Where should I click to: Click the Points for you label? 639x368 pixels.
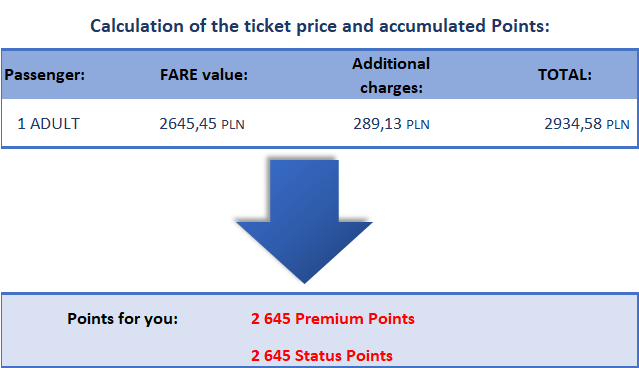123,319
